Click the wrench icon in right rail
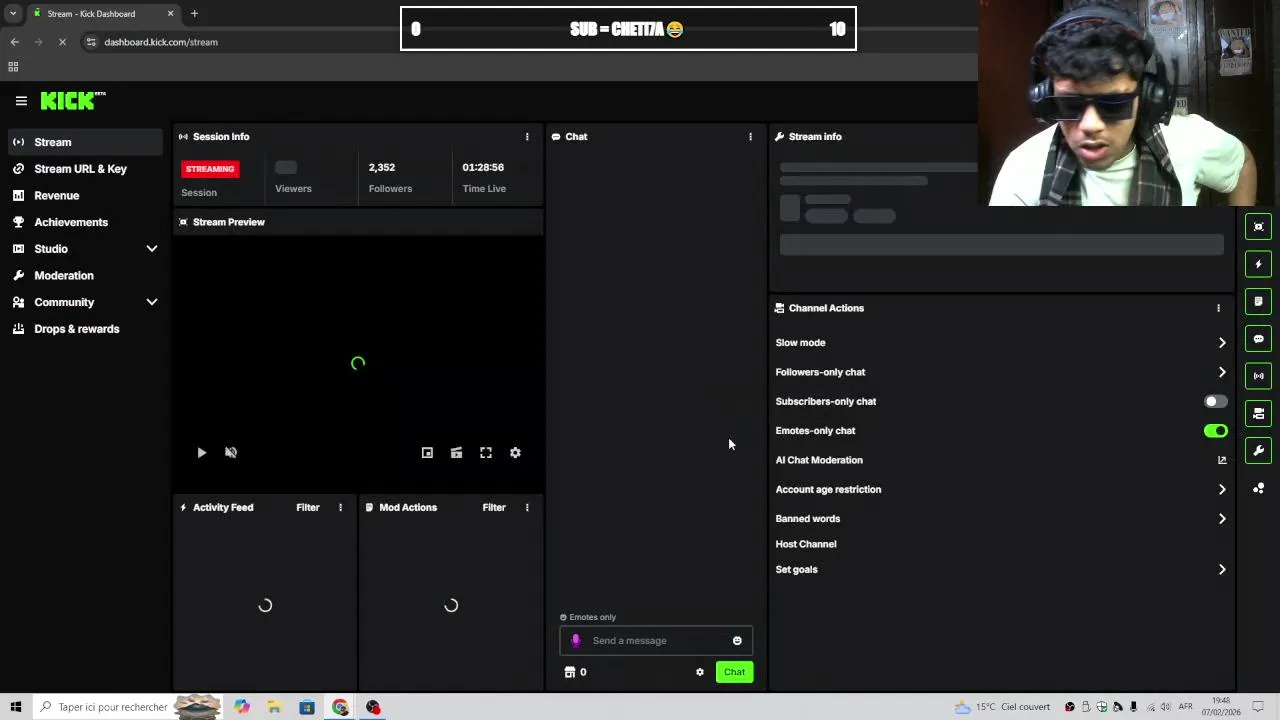 pos(1258,451)
